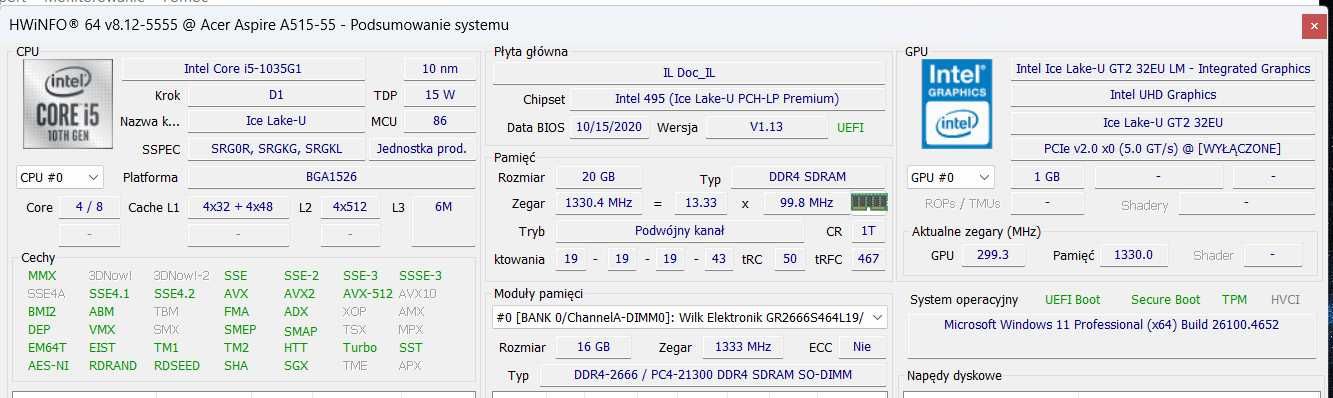This screenshot has height=398, width=1333.
Task: Click the base clock 99.8 MHz
Action: (x=805, y=203)
